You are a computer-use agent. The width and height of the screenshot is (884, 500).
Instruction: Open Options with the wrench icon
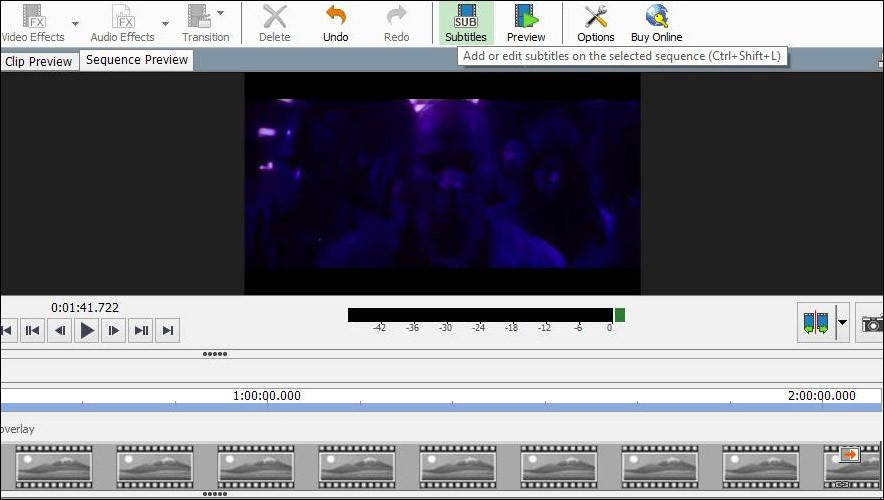[596, 23]
